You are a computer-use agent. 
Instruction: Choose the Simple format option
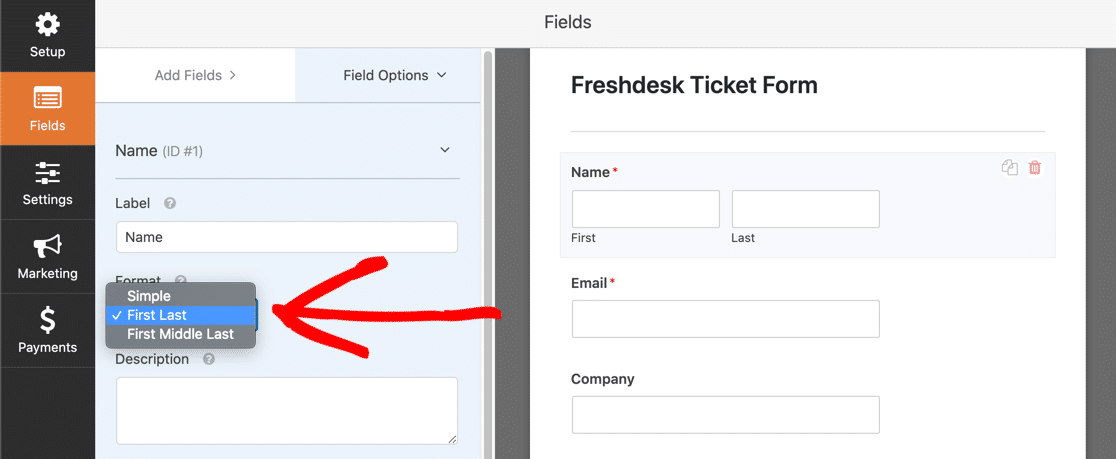(x=149, y=296)
